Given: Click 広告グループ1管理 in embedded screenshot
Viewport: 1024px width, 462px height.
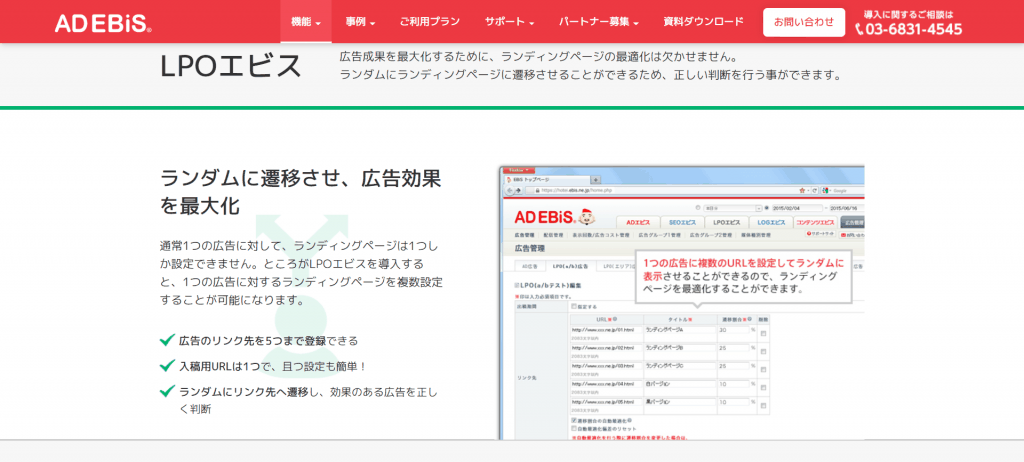Looking at the screenshot, I should 659,235.
